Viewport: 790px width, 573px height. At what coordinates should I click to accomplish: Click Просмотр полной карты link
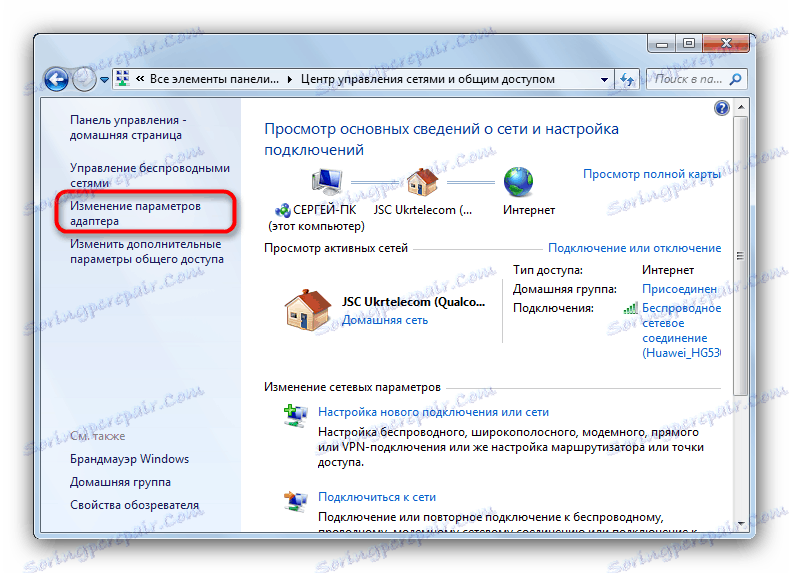click(x=651, y=174)
